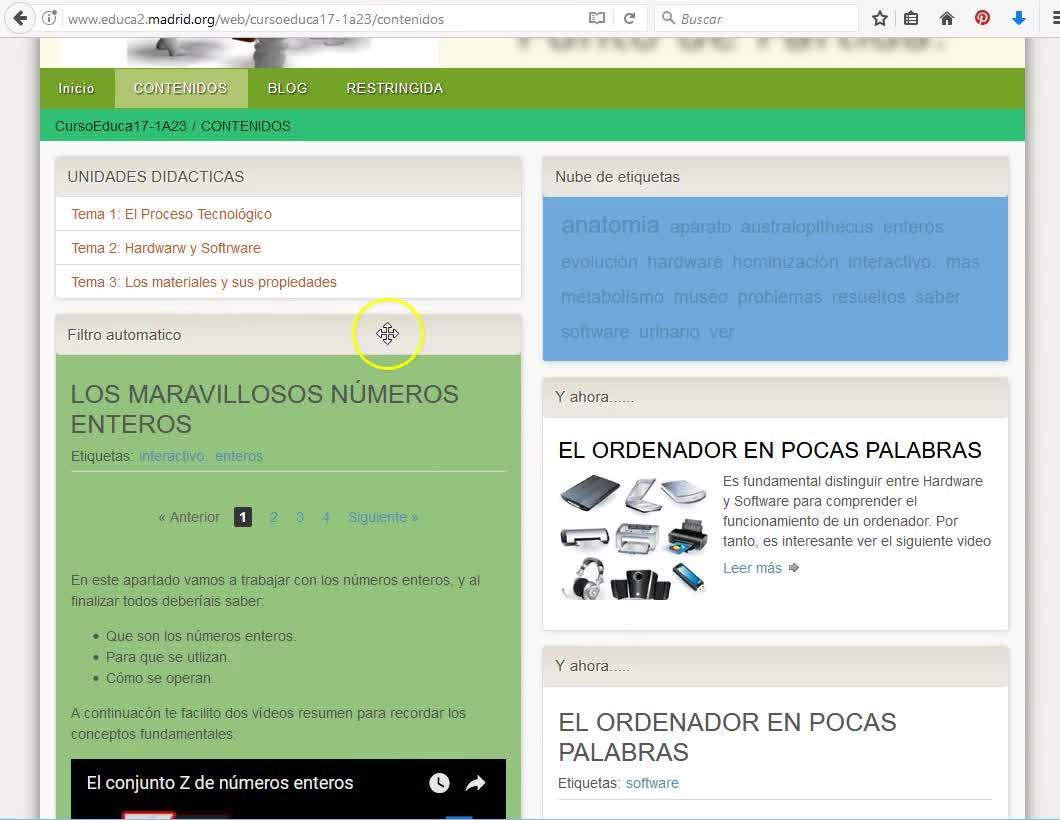Click the hominización tag in the cloud
This screenshot has height=820, width=1060.
tap(786, 262)
